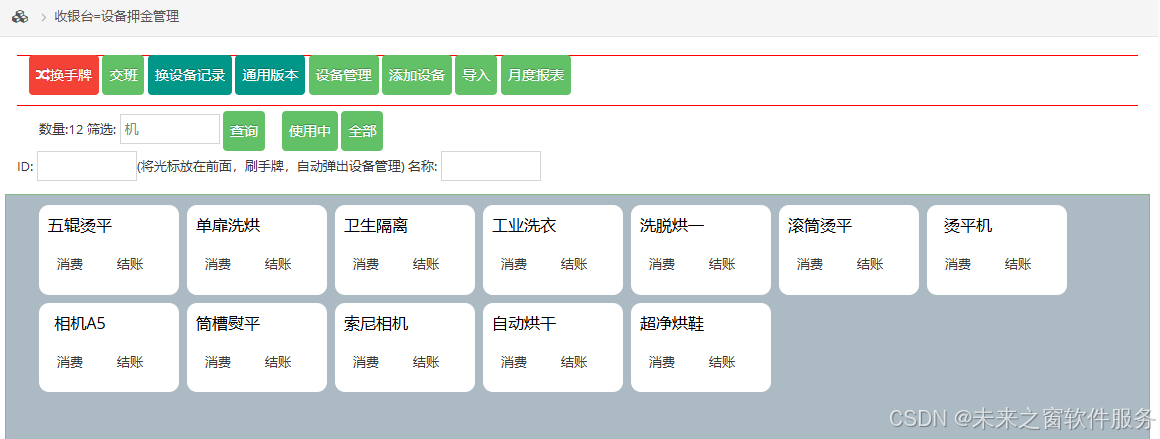The image size is (1160, 439).
Task: Click 消费 on the 索尼相机 card
Action: [365, 362]
